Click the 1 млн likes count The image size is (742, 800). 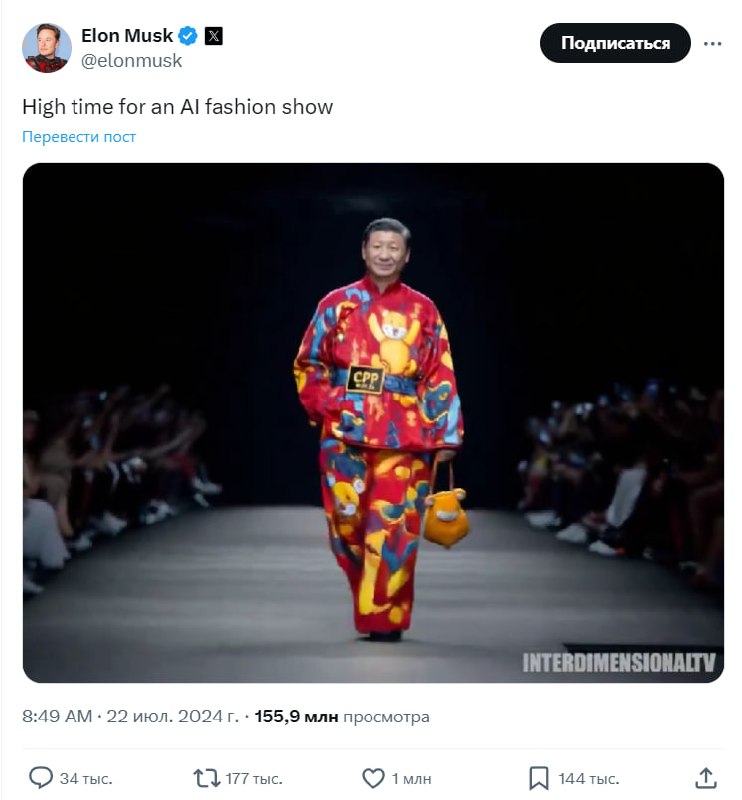(411, 778)
